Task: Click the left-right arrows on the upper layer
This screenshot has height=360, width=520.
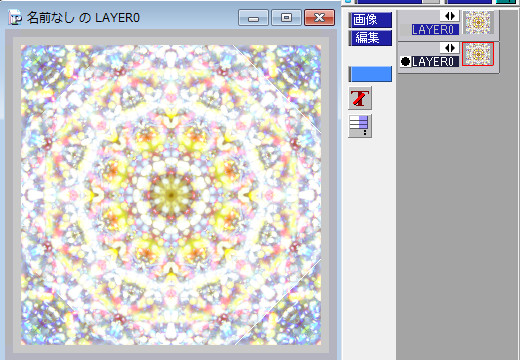Action: coord(450,16)
